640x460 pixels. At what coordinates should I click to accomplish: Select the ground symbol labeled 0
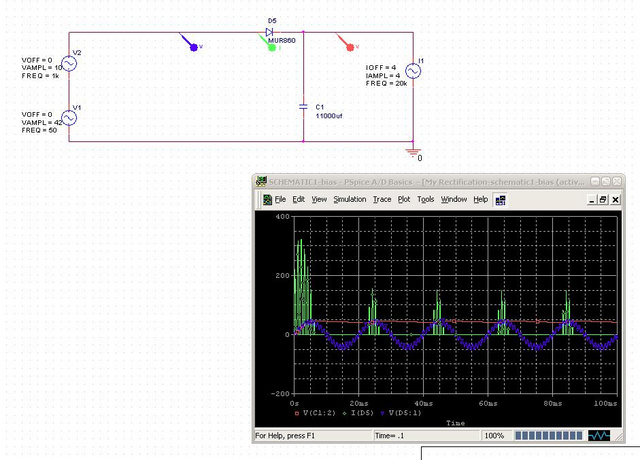click(413, 152)
